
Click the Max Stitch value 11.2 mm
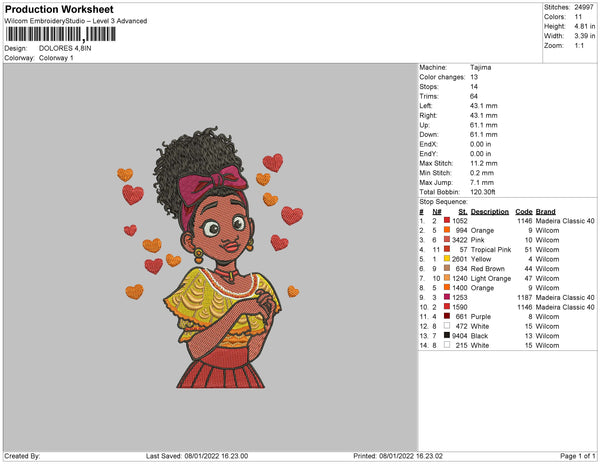point(484,163)
